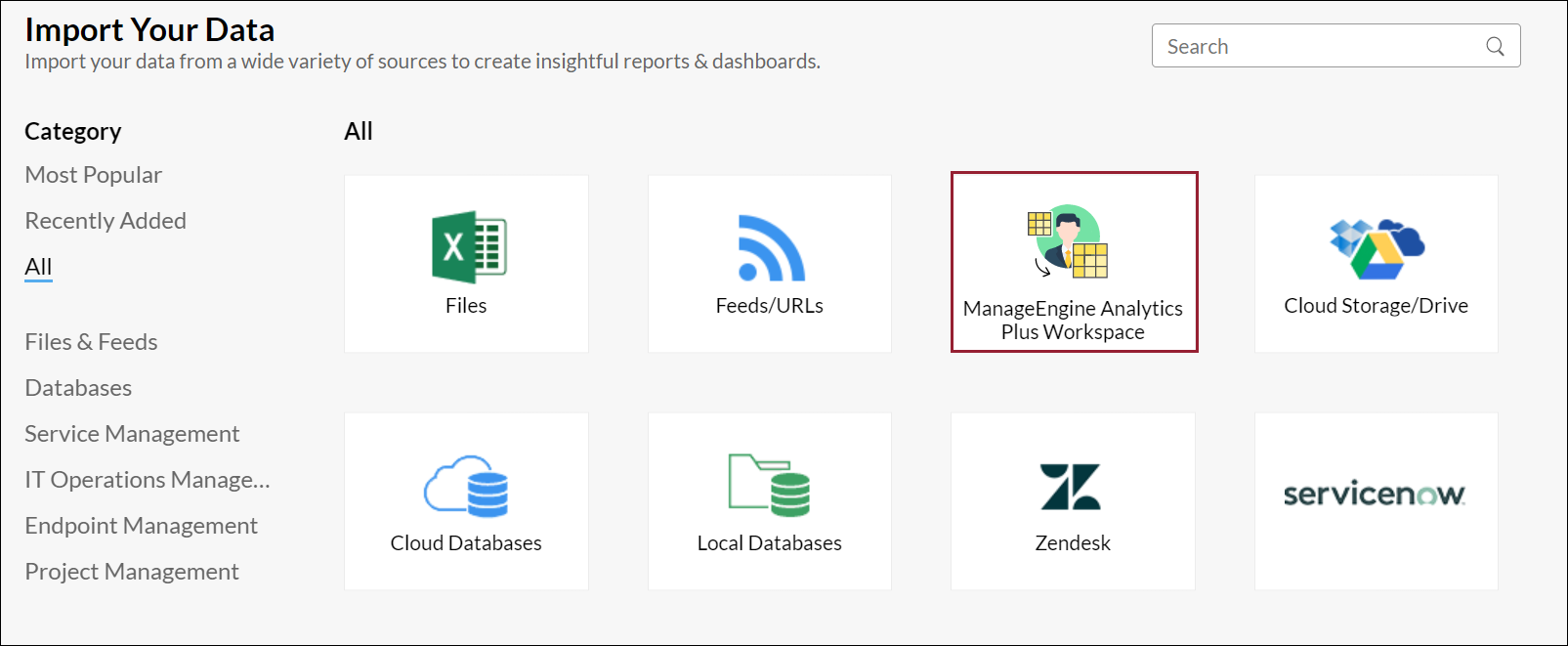Click the ManageEngine Analytics Plus Workspace icon
The width and height of the screenshot is (1568, 646).
pyautogui.click(x=1068, y=241)
